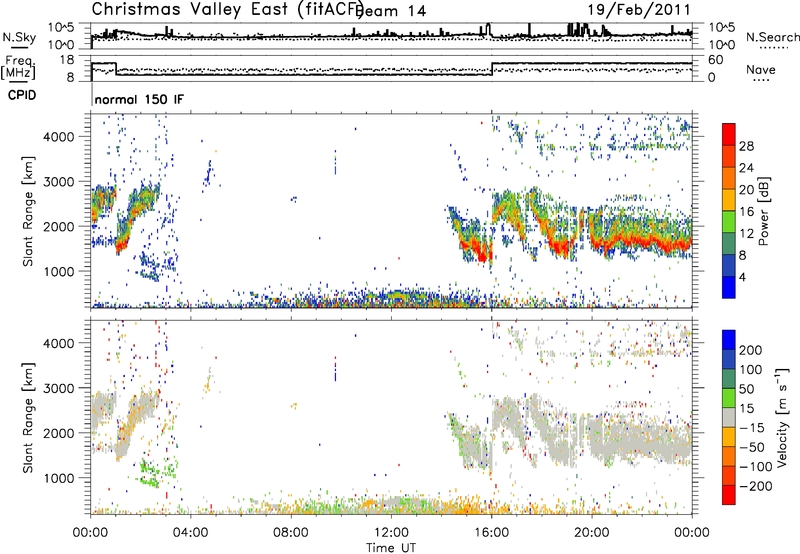
Task: Click the "04:00" time tick label
Action: point(191,533)
